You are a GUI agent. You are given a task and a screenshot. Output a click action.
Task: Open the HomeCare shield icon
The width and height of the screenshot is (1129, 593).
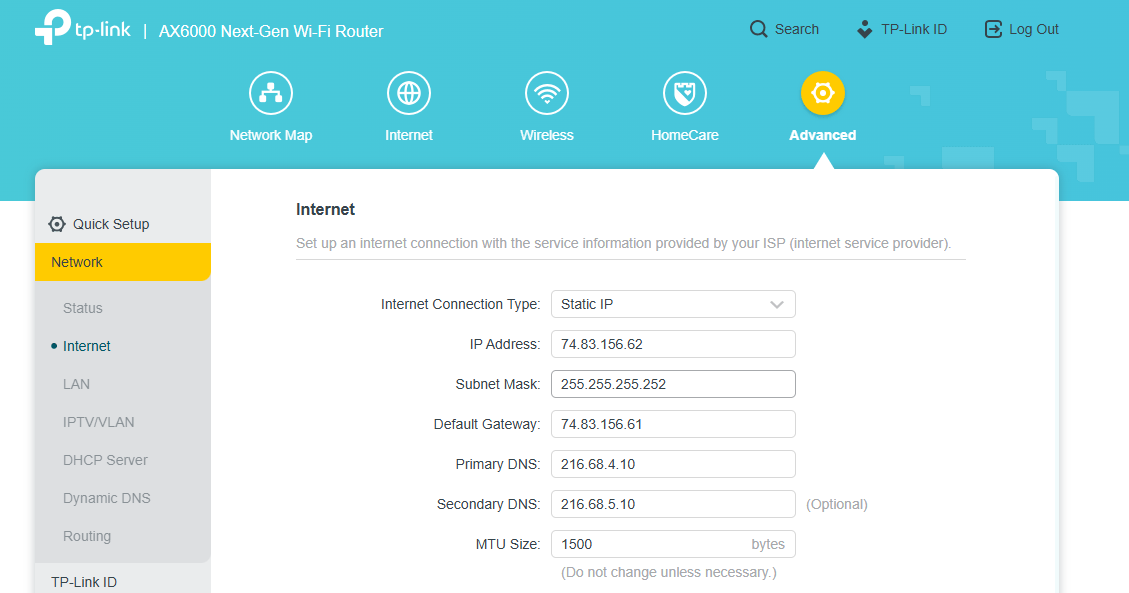[x=685, y=93]
